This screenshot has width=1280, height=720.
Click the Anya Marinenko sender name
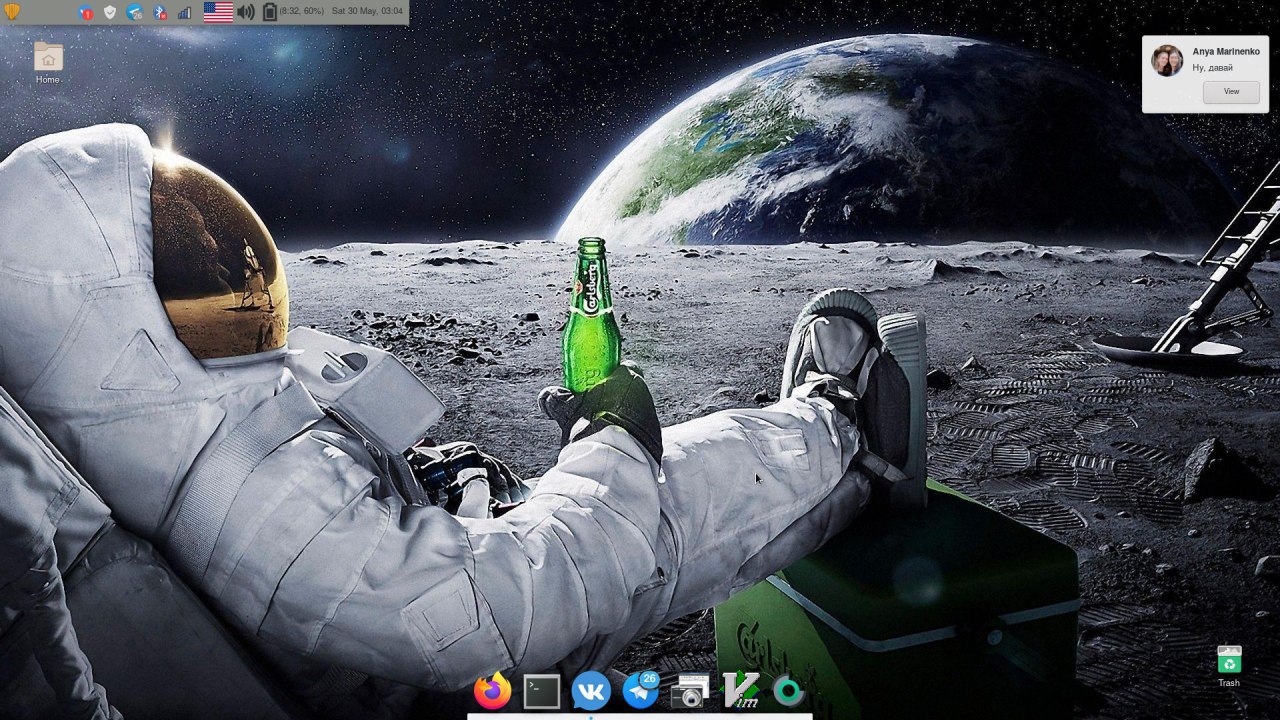click(x=1226, y=51)
